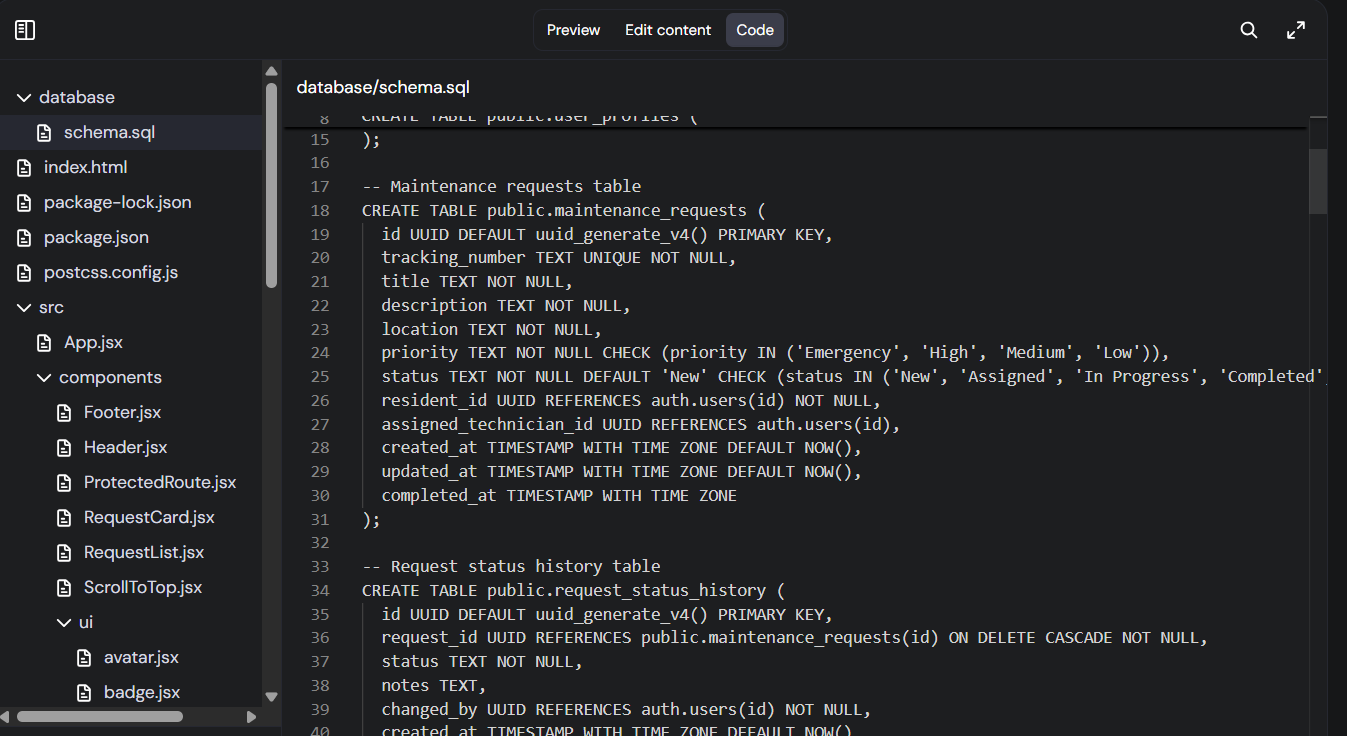Screen dimensions: 1347x736
Task: Select the src folder label
Action: (51, 307)
